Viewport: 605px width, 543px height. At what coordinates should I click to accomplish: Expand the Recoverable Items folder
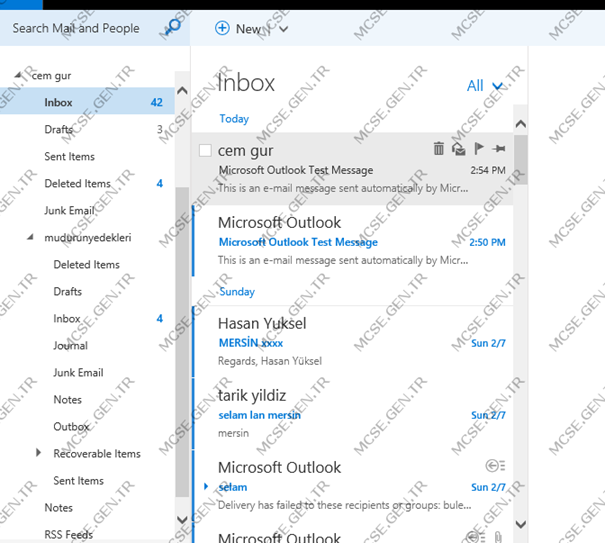tap(38, 452)
